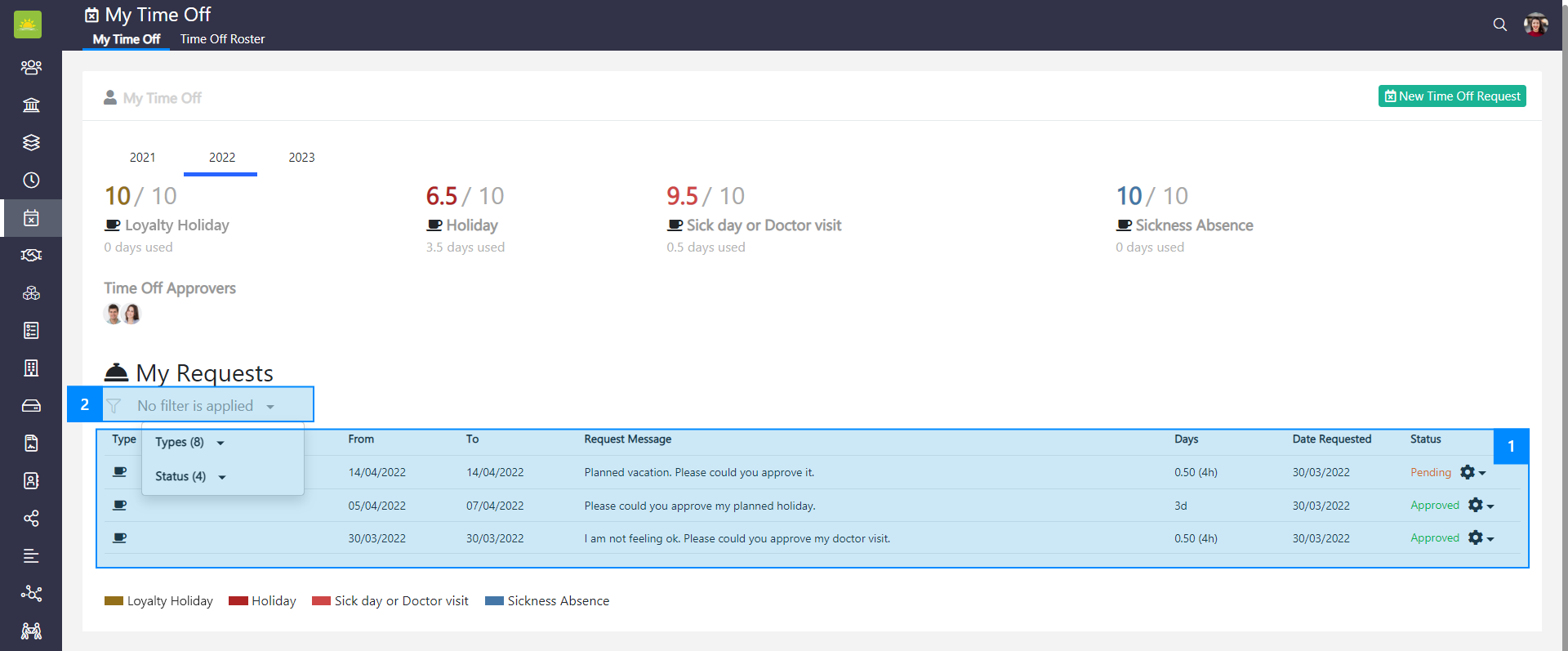Screen dimensions: 1568x651
Task: Switch to the 2021 year tab
Action: (x=142, y=158)
